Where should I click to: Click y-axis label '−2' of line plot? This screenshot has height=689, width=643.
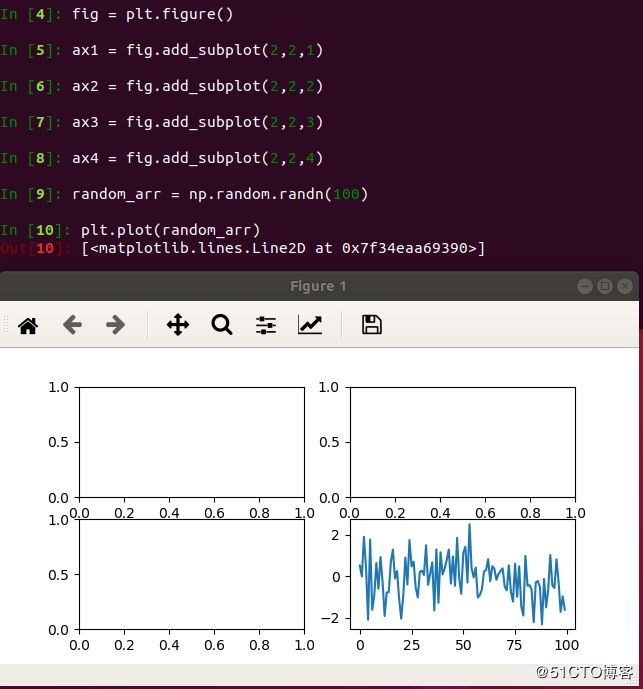331,618
